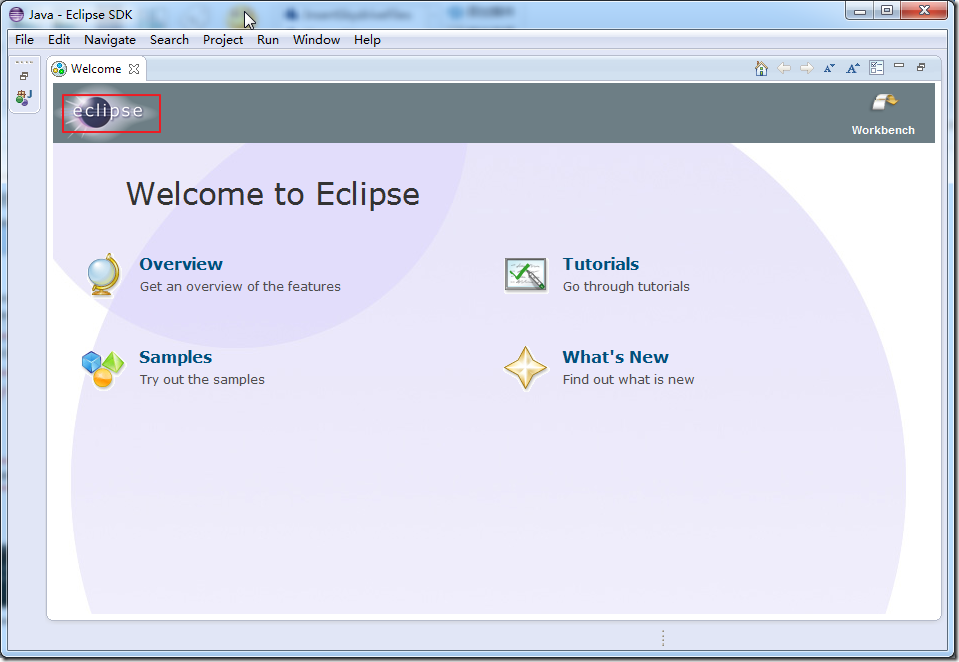
Task: Click the Welcome tab's colored icon
Action: point(59,69)
